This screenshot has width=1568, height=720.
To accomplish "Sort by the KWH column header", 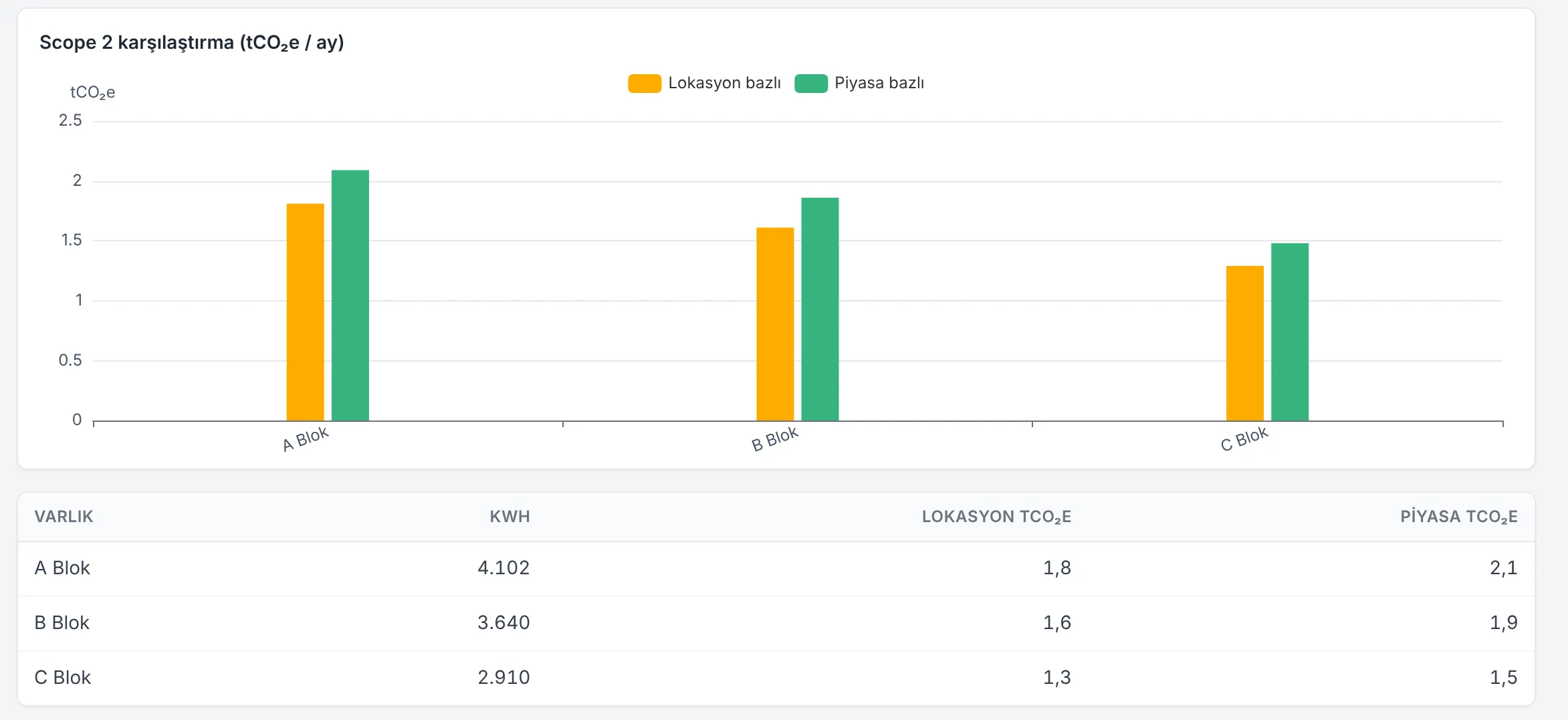I will (510, 517).
